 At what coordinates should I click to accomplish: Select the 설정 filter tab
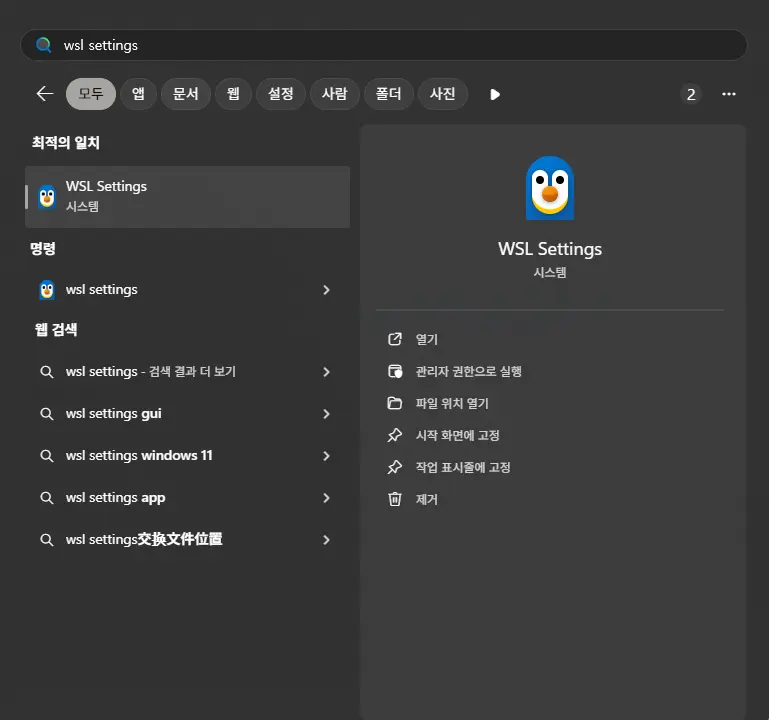click(281, 94)
